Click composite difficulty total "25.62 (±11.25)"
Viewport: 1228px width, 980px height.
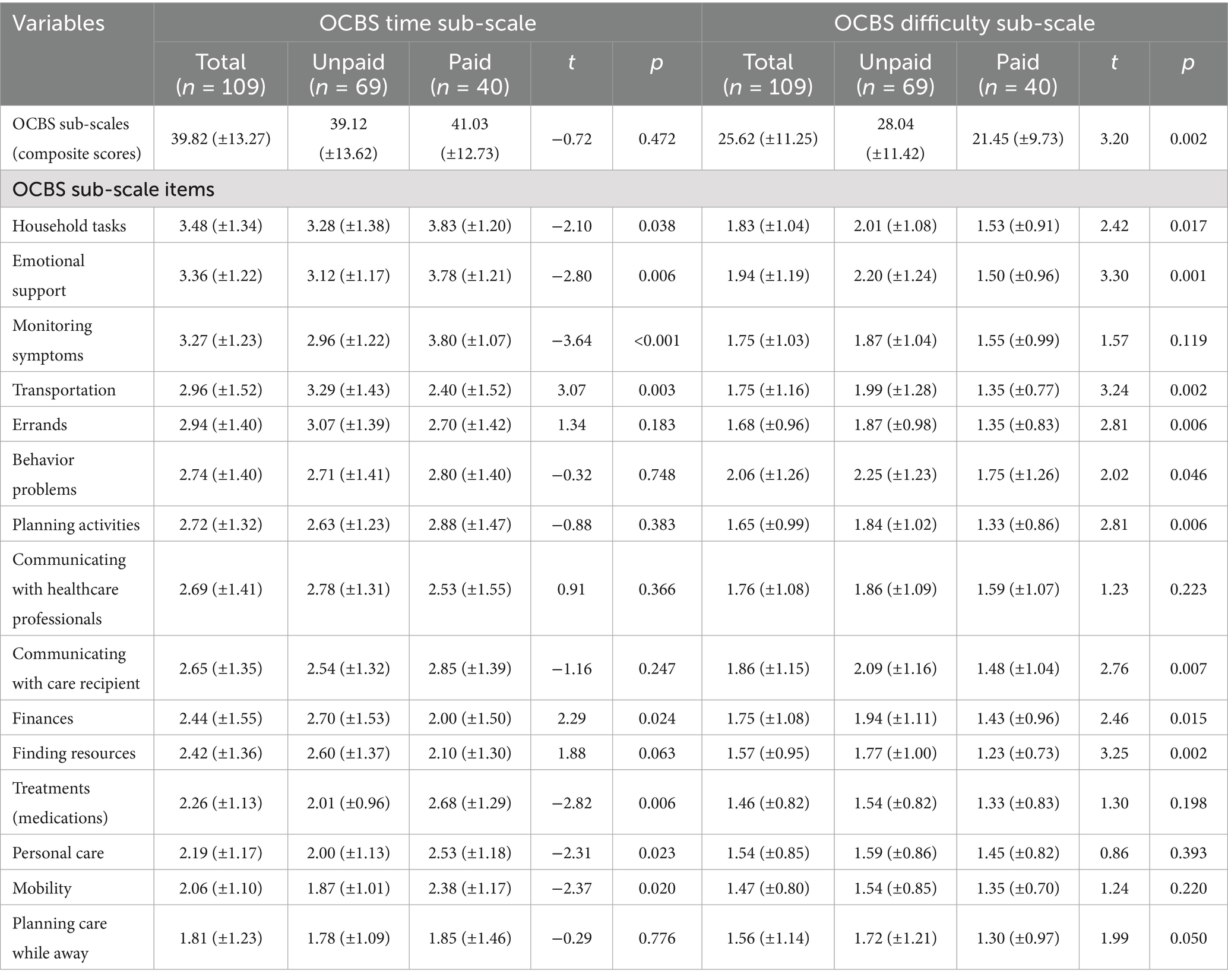[x=768, y=138]
